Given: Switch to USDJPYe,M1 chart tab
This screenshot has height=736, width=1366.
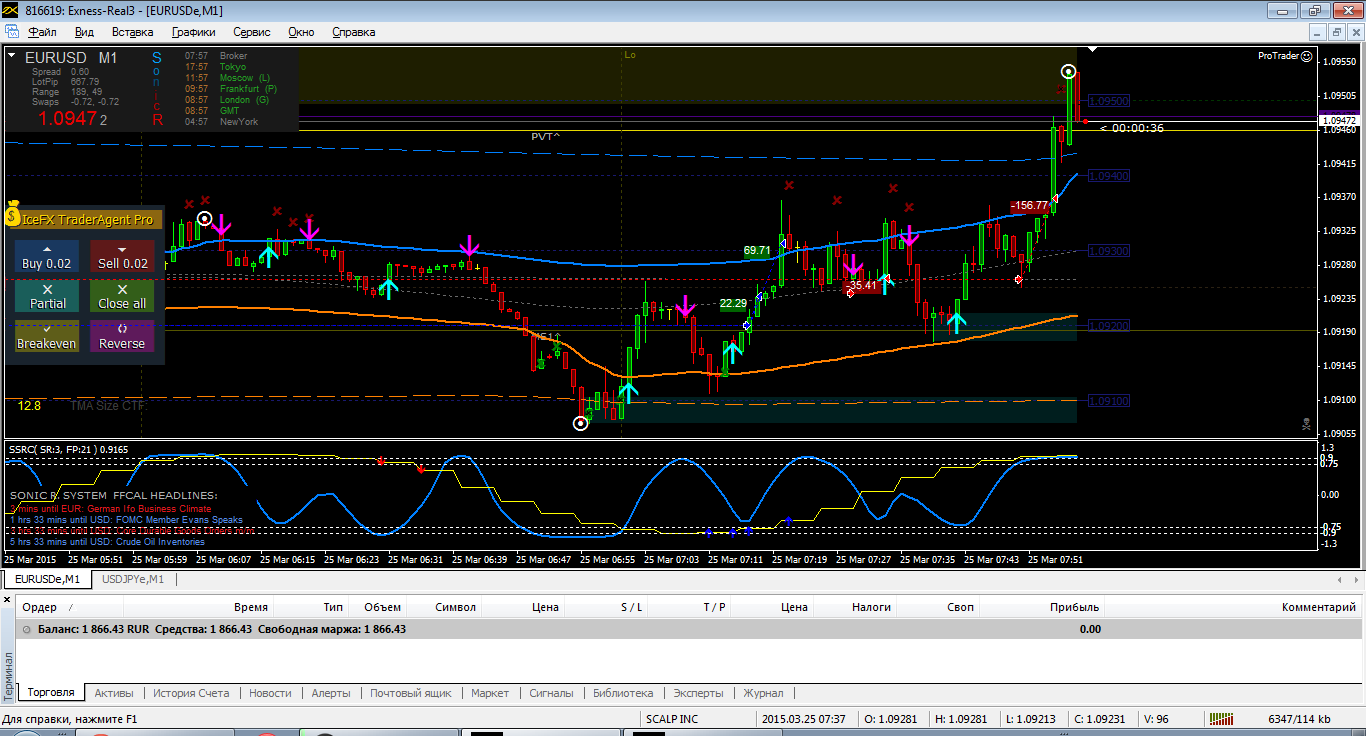Looking at the screenshot, I should tap(133, 579).
